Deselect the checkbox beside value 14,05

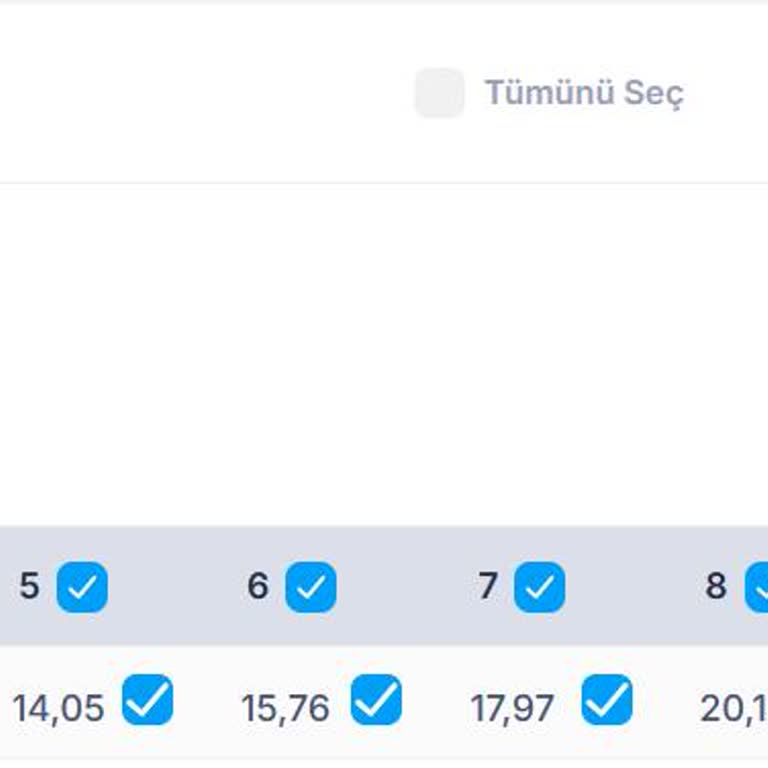pos(148,700)
